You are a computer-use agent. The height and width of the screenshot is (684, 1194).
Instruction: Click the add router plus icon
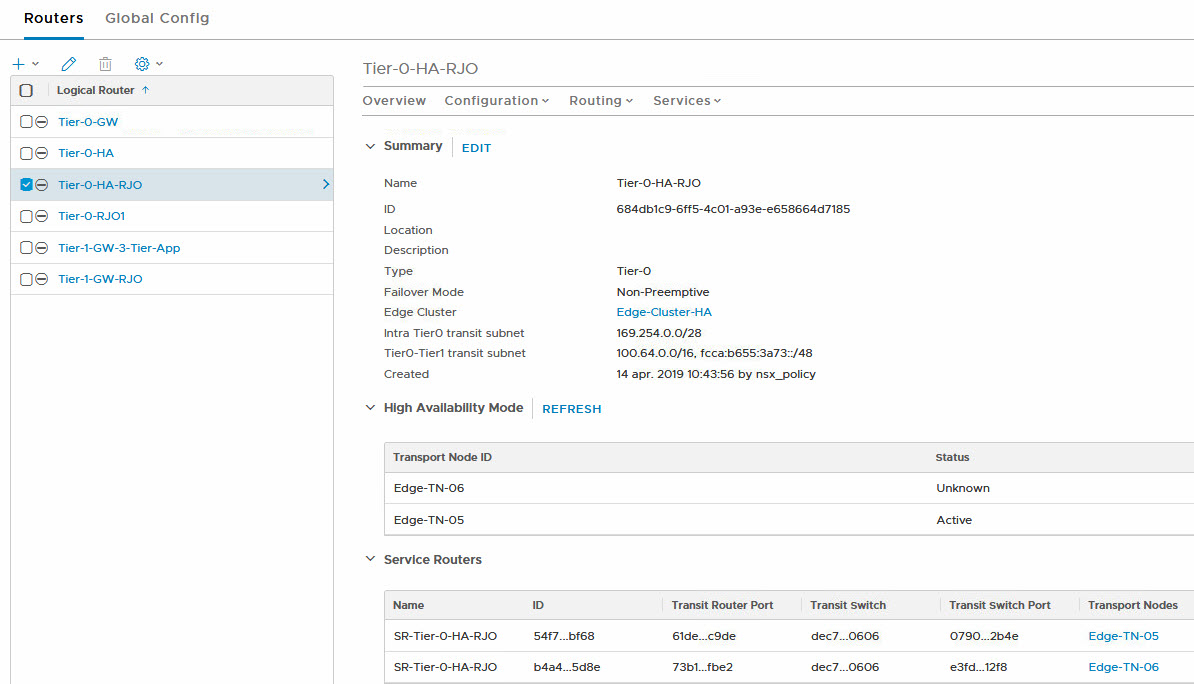[x=19, y=64]
